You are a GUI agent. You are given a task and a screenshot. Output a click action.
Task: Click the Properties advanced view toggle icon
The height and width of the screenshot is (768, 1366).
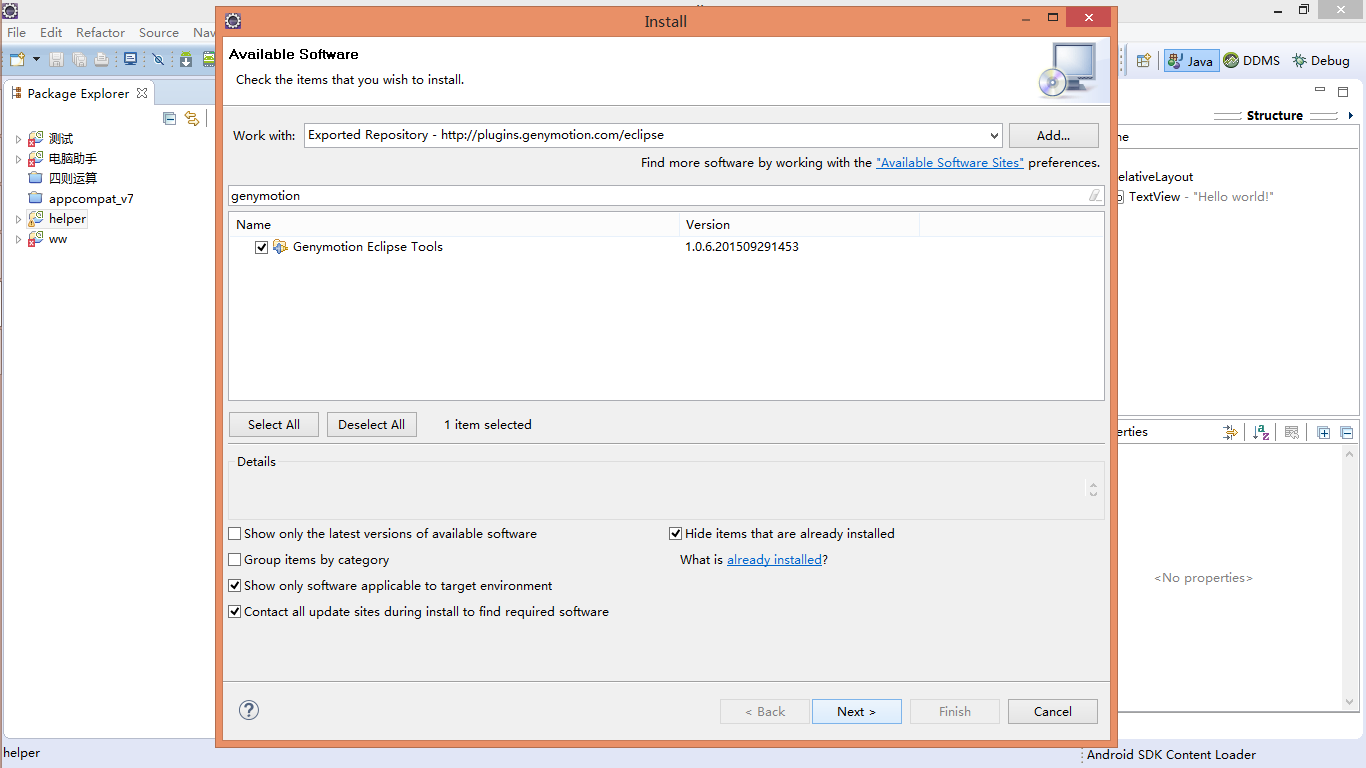pyautogui.click(x=1230, y=432)
